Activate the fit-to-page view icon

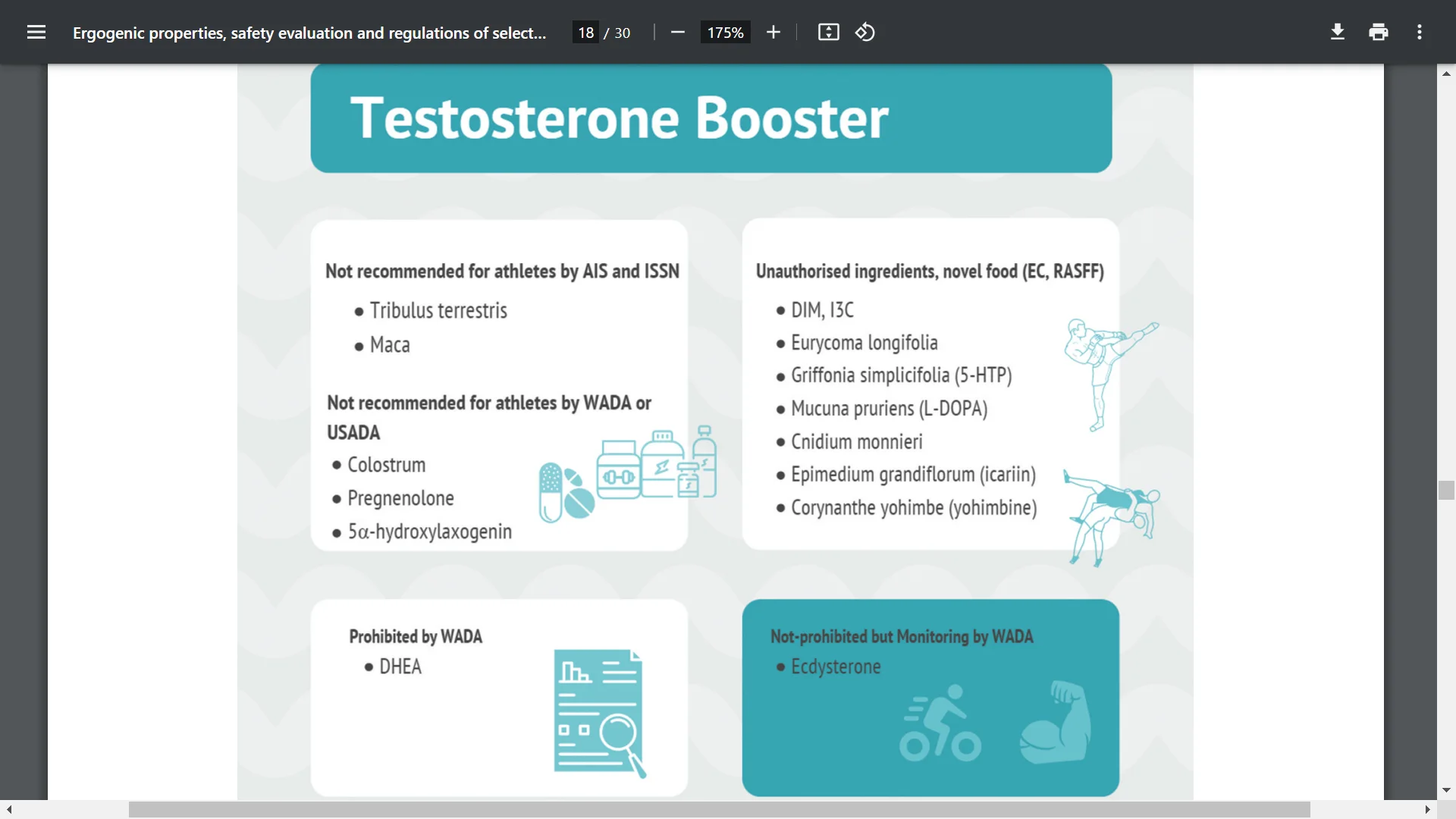[828, 32]
